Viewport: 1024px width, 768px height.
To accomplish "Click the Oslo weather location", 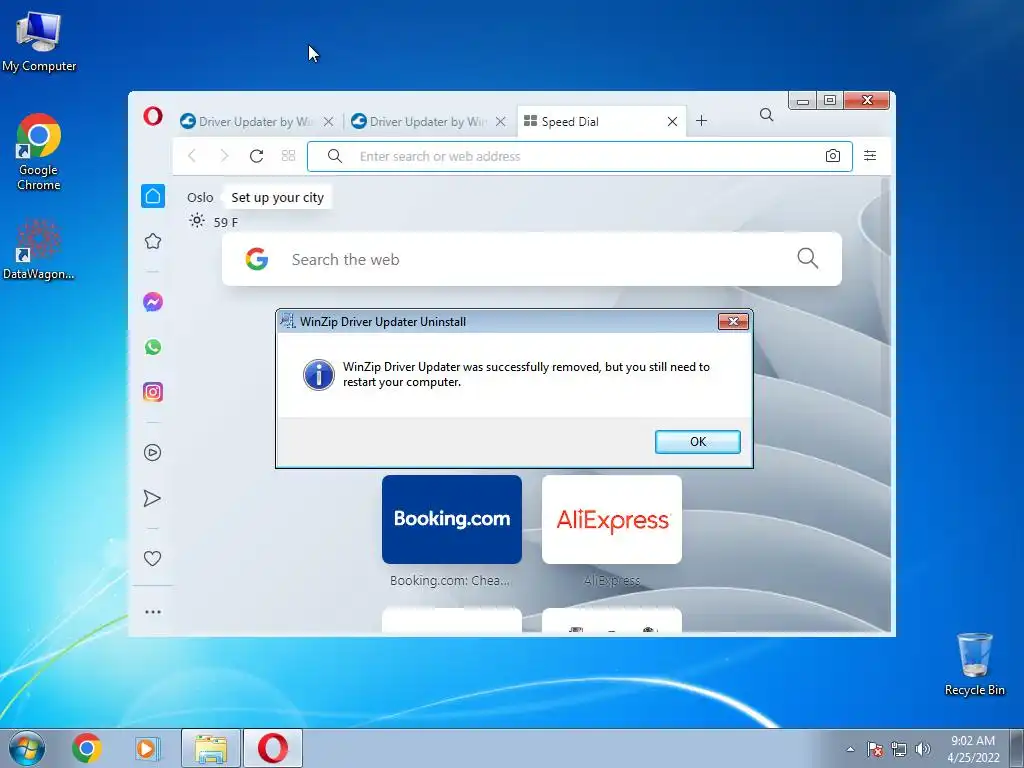I will [200, 197].
